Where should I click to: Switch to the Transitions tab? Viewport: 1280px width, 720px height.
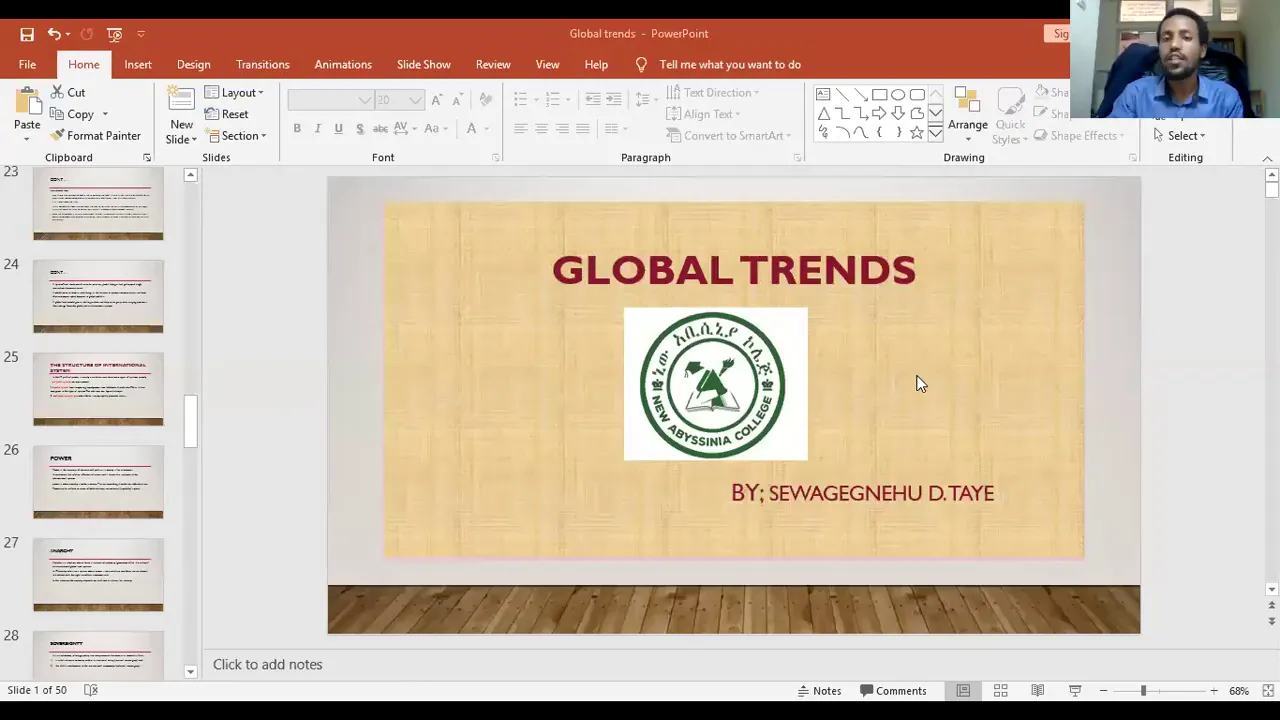pos(262,64)
